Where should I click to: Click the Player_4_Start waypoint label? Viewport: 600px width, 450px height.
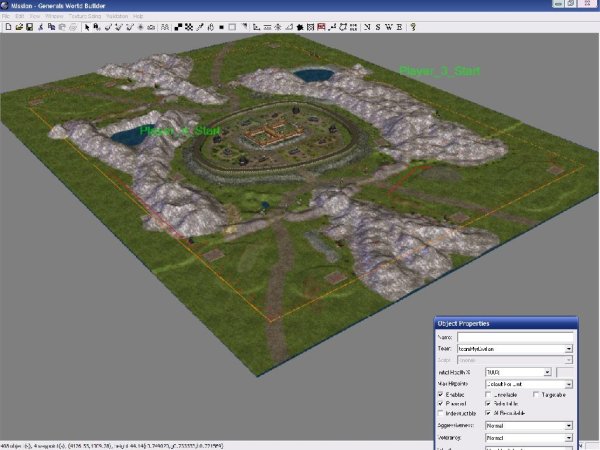pyautogui.click(x=180, y=130)
